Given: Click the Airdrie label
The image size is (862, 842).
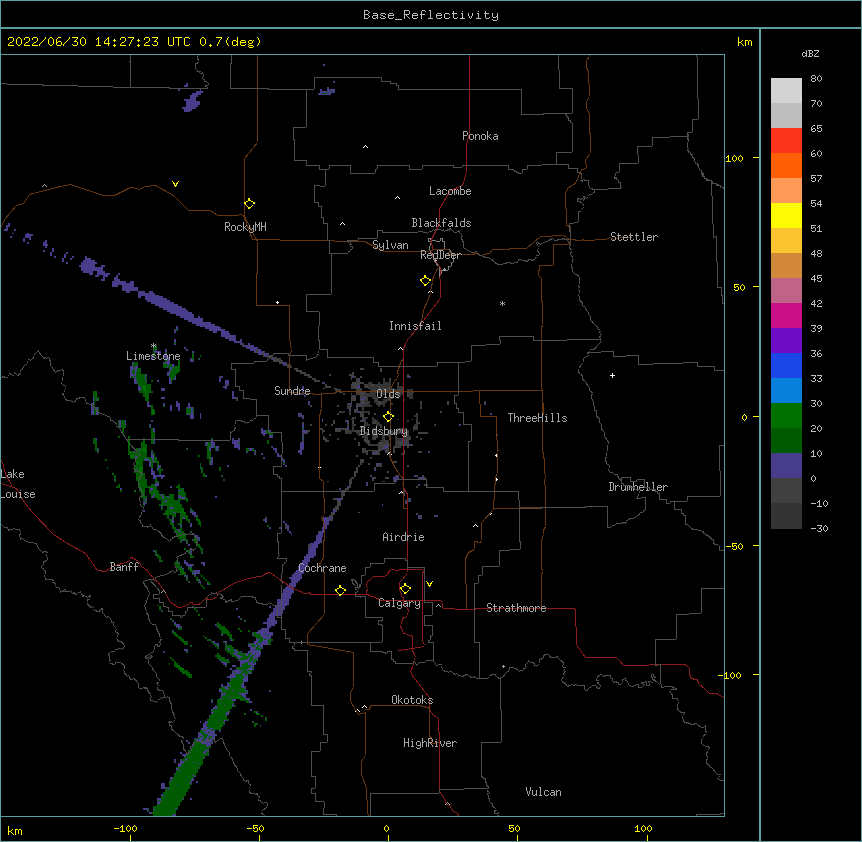Looking at the screenshot, I should (404, 537).
